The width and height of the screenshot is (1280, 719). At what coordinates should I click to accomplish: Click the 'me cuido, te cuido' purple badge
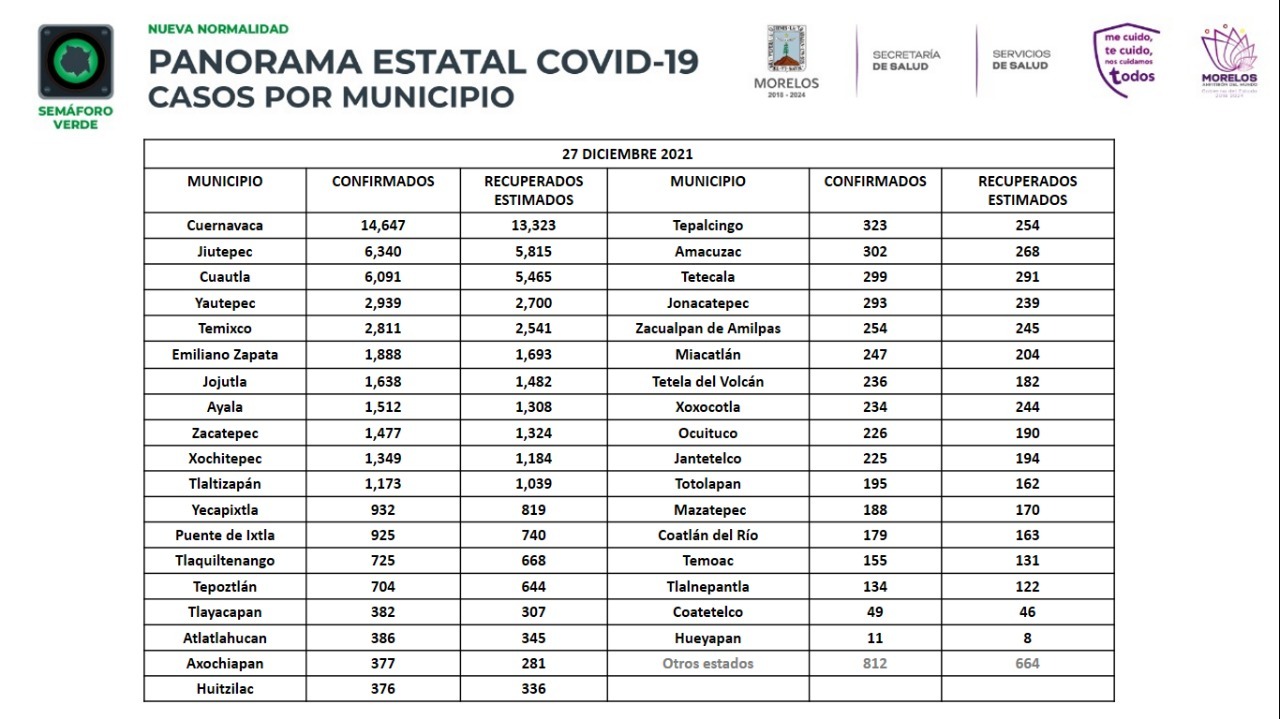[1127, 61]
